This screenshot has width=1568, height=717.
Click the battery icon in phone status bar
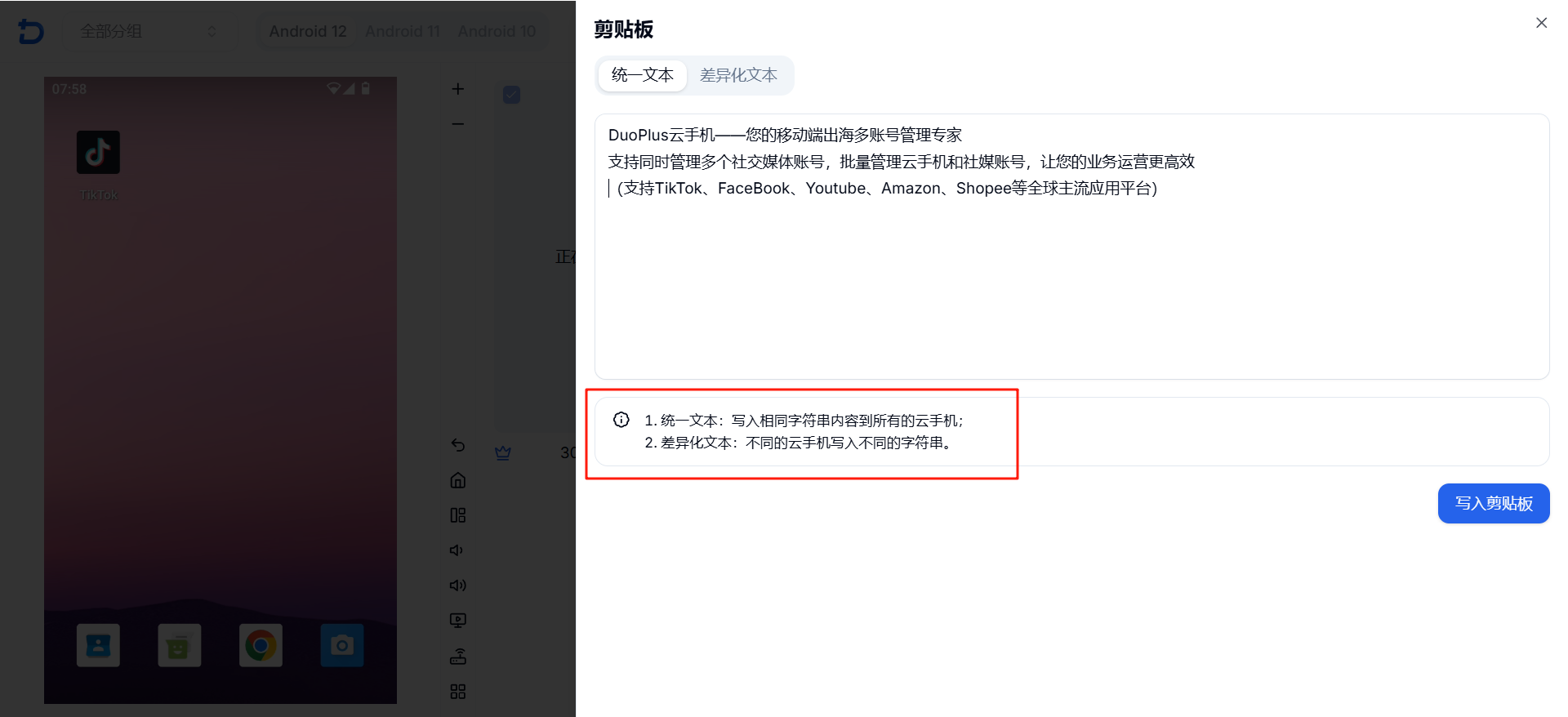(x=366, y=88)
